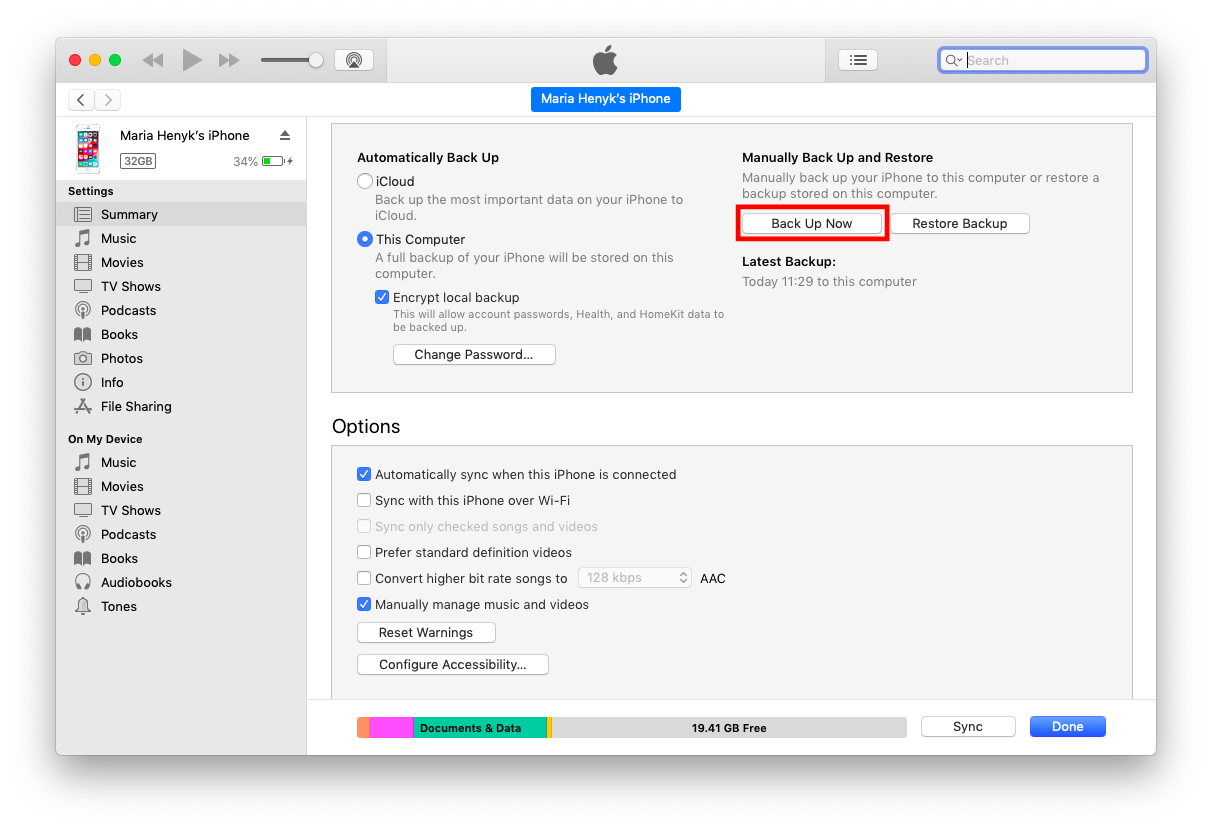Open Summary in Settings sidebar

click(181, 214)
